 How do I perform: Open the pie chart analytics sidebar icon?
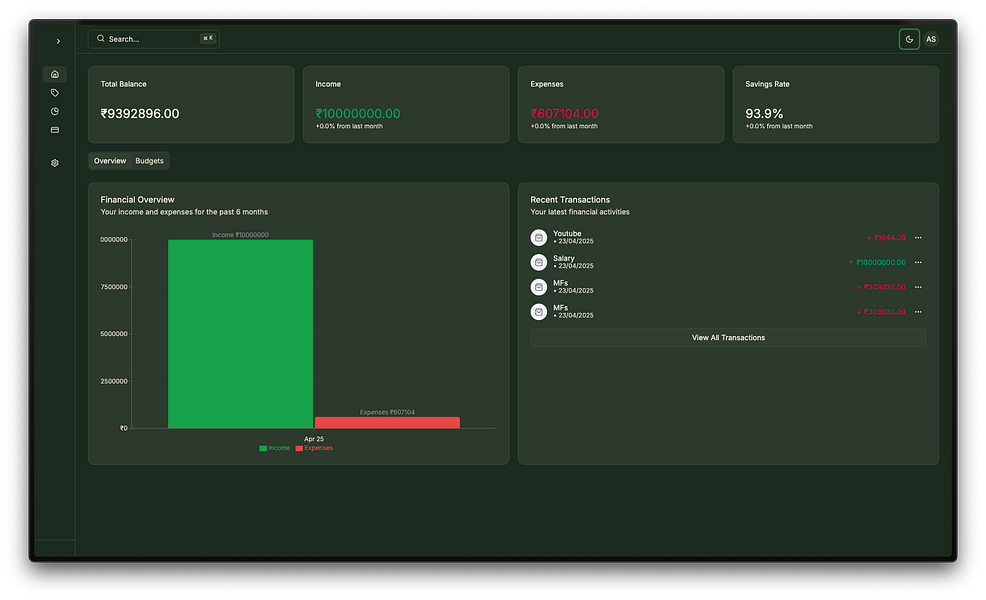[55, 111]
